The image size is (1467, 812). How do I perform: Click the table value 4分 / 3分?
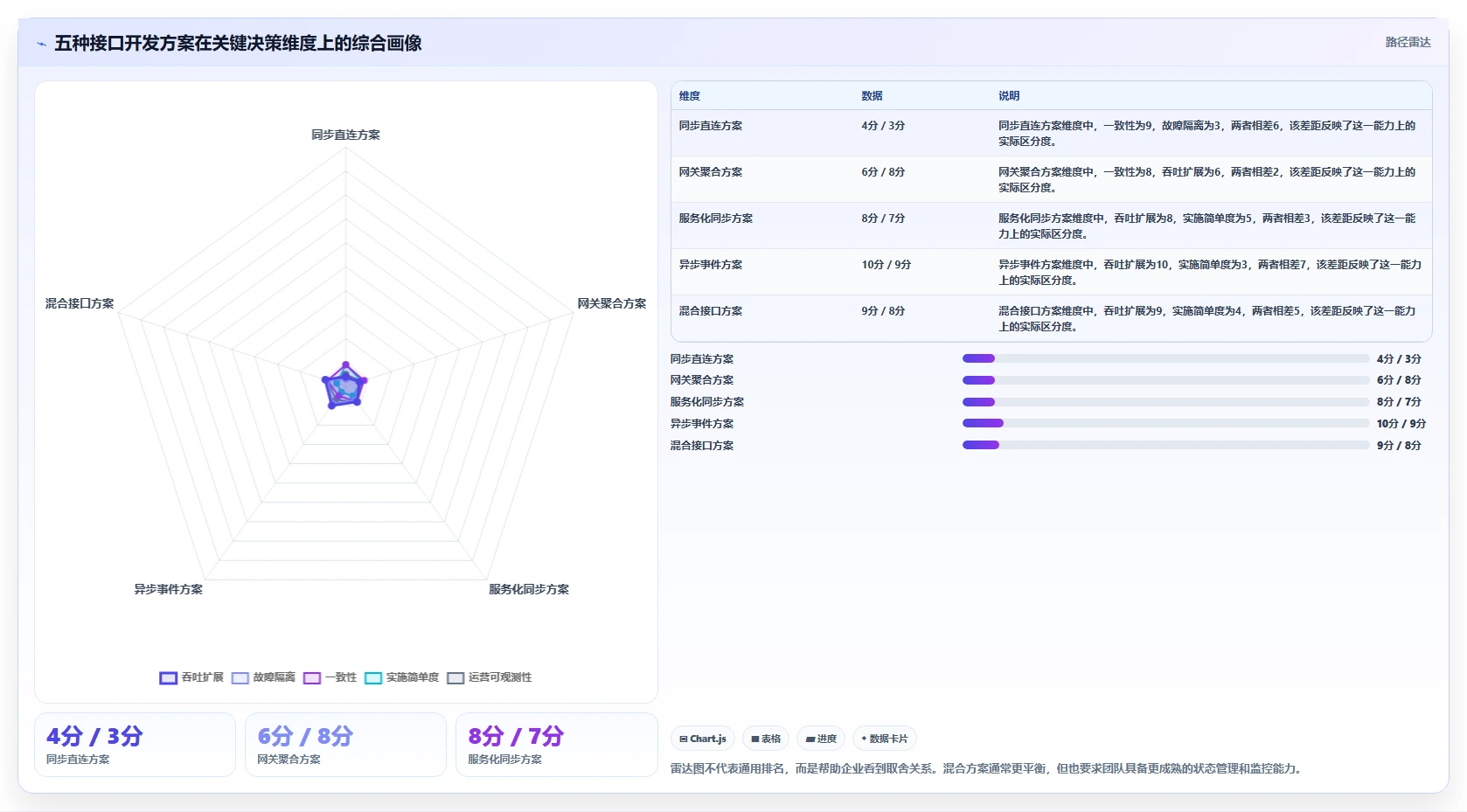click(883, 126)
